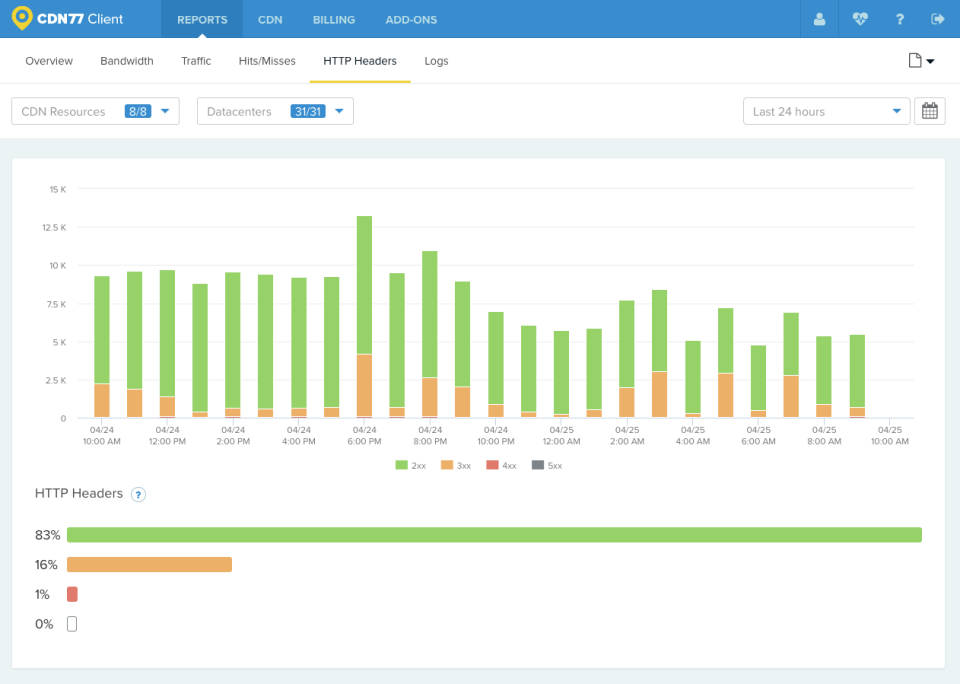Click the service health heartbeat icon
The height and width of the screenshot is (684, 960).
pos(859,19)
